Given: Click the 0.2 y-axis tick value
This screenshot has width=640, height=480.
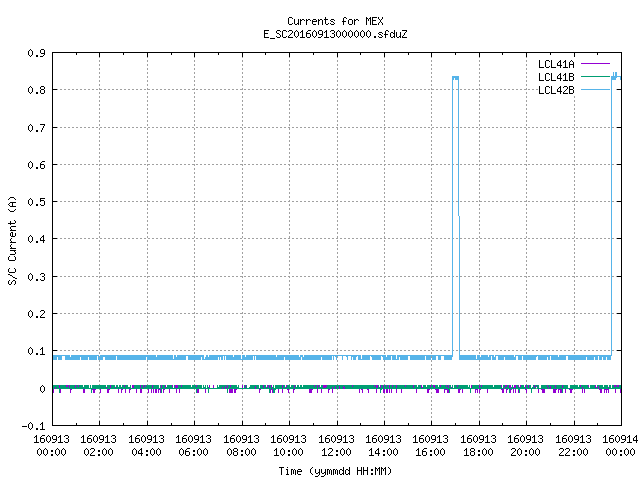Looking at the screenshot, I should pyautogui.click(x=36, y=314).
